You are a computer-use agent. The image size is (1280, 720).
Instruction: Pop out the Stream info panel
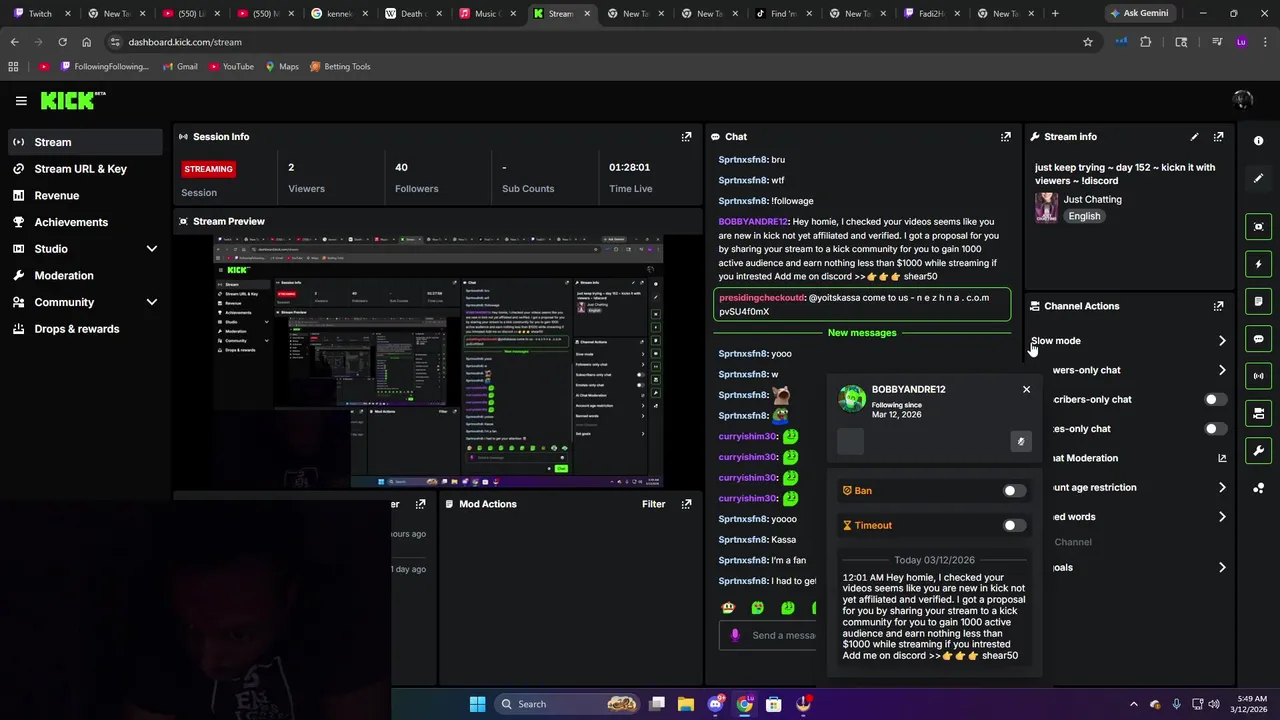coord(1218,137)
